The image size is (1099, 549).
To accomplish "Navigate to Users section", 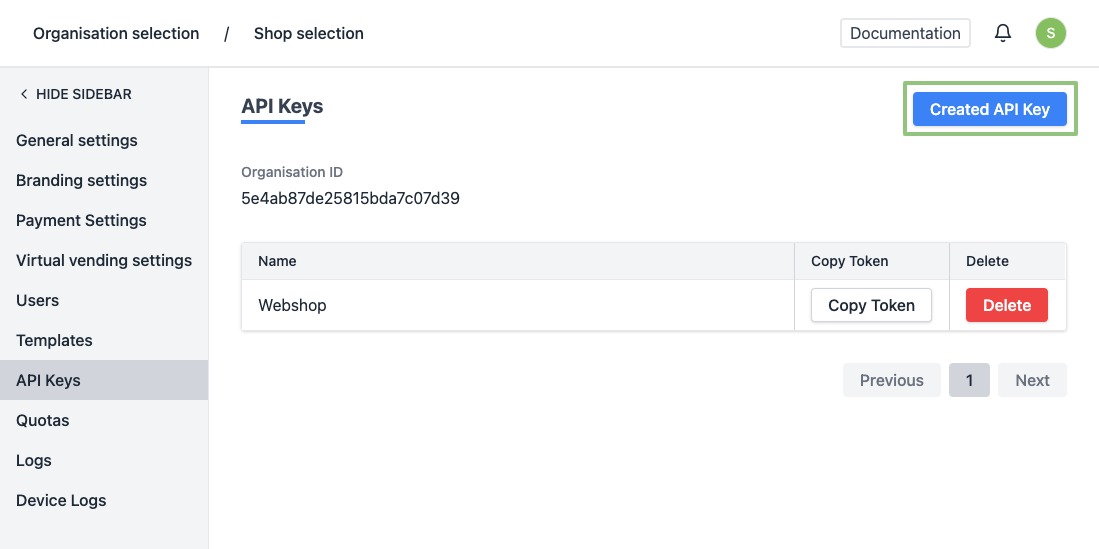I will 38,300.
